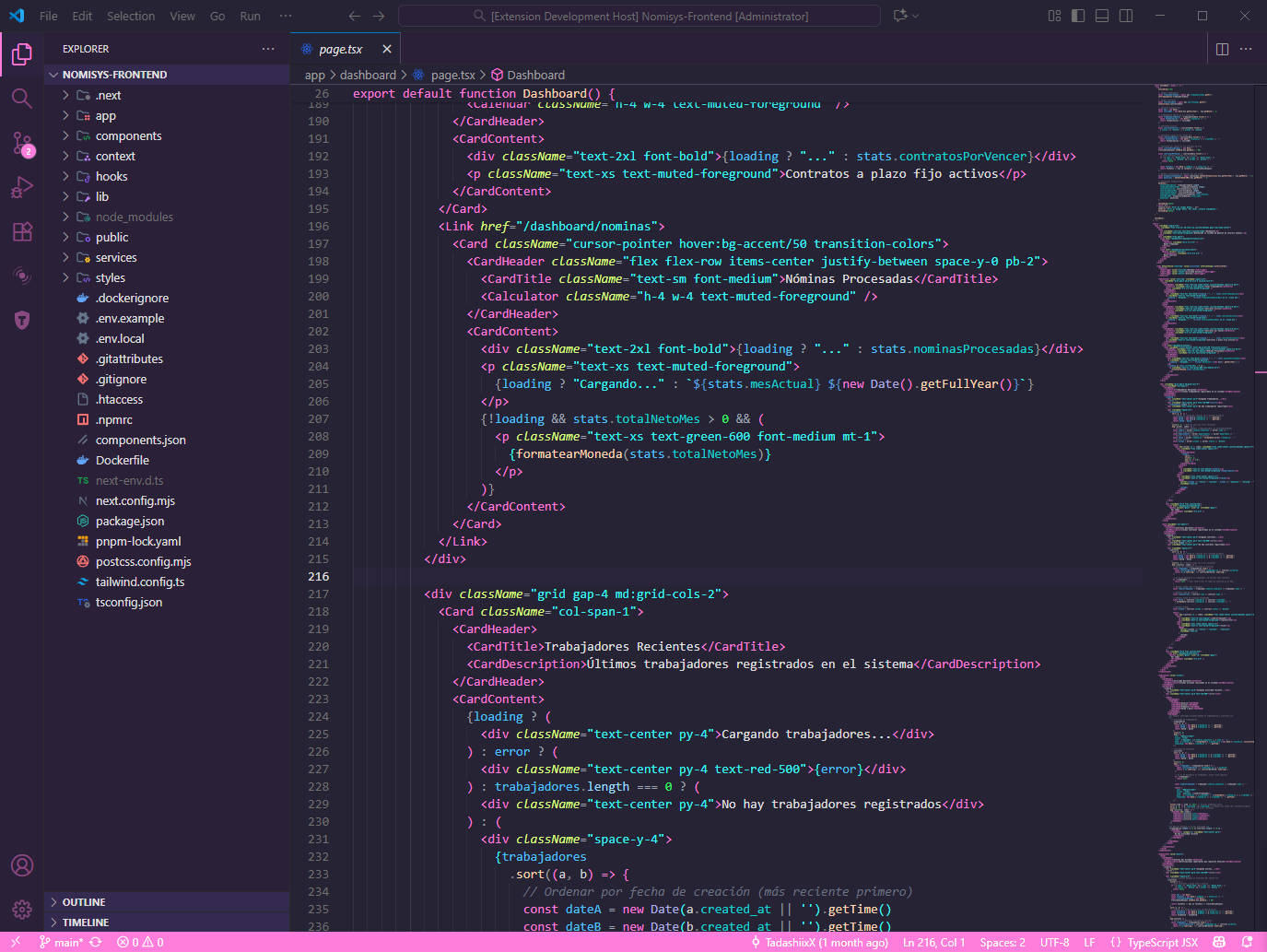Collapse the NOMISYS-FRONTEND root folder
The image size is (1267, 952).
coord(166,75)
